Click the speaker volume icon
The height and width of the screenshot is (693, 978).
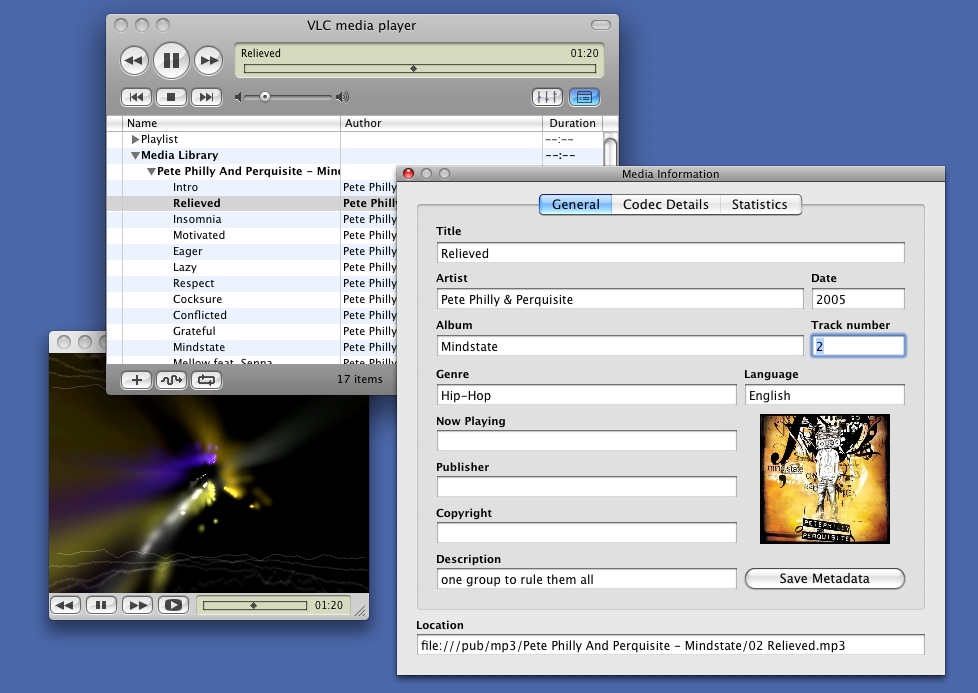[x=343, y=96]
